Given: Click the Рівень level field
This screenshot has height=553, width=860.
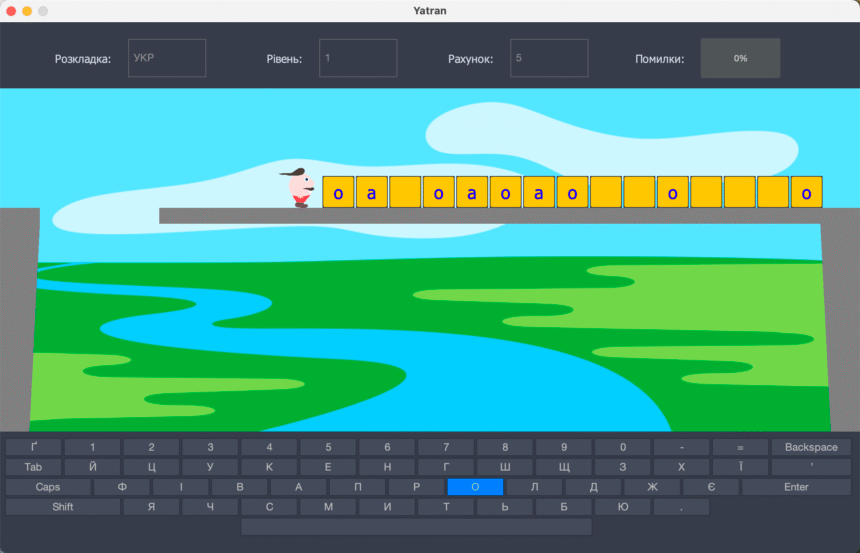Looking at the screenshot, I should 358,58.
